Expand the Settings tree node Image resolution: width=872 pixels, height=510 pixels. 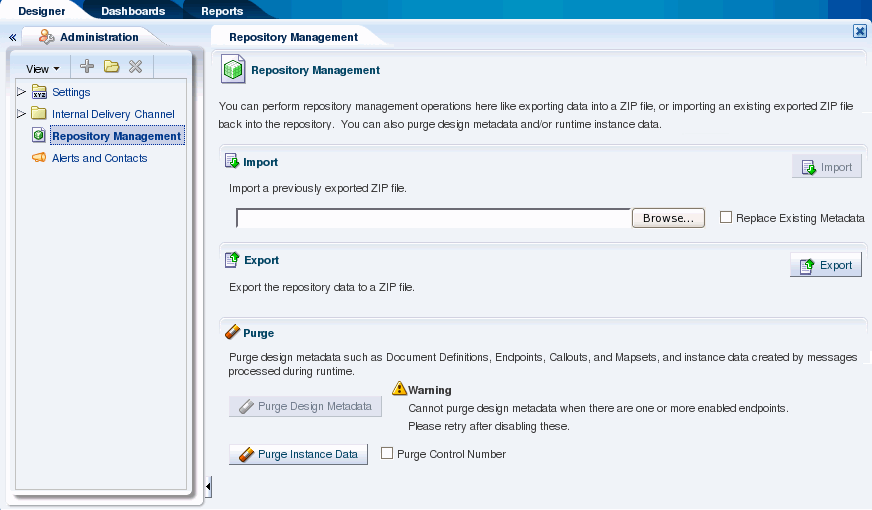click(x=21, y=91)
